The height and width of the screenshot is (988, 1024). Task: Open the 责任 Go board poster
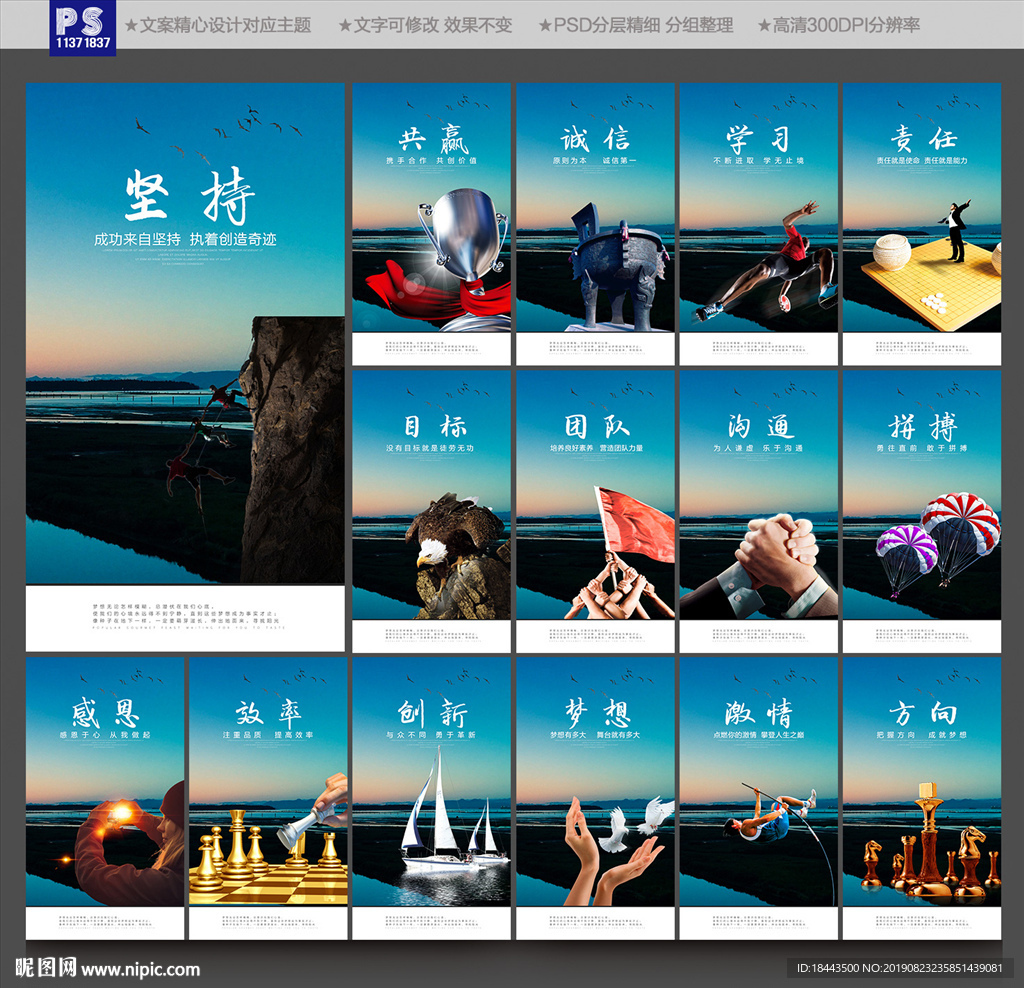[x=921, y=224]
